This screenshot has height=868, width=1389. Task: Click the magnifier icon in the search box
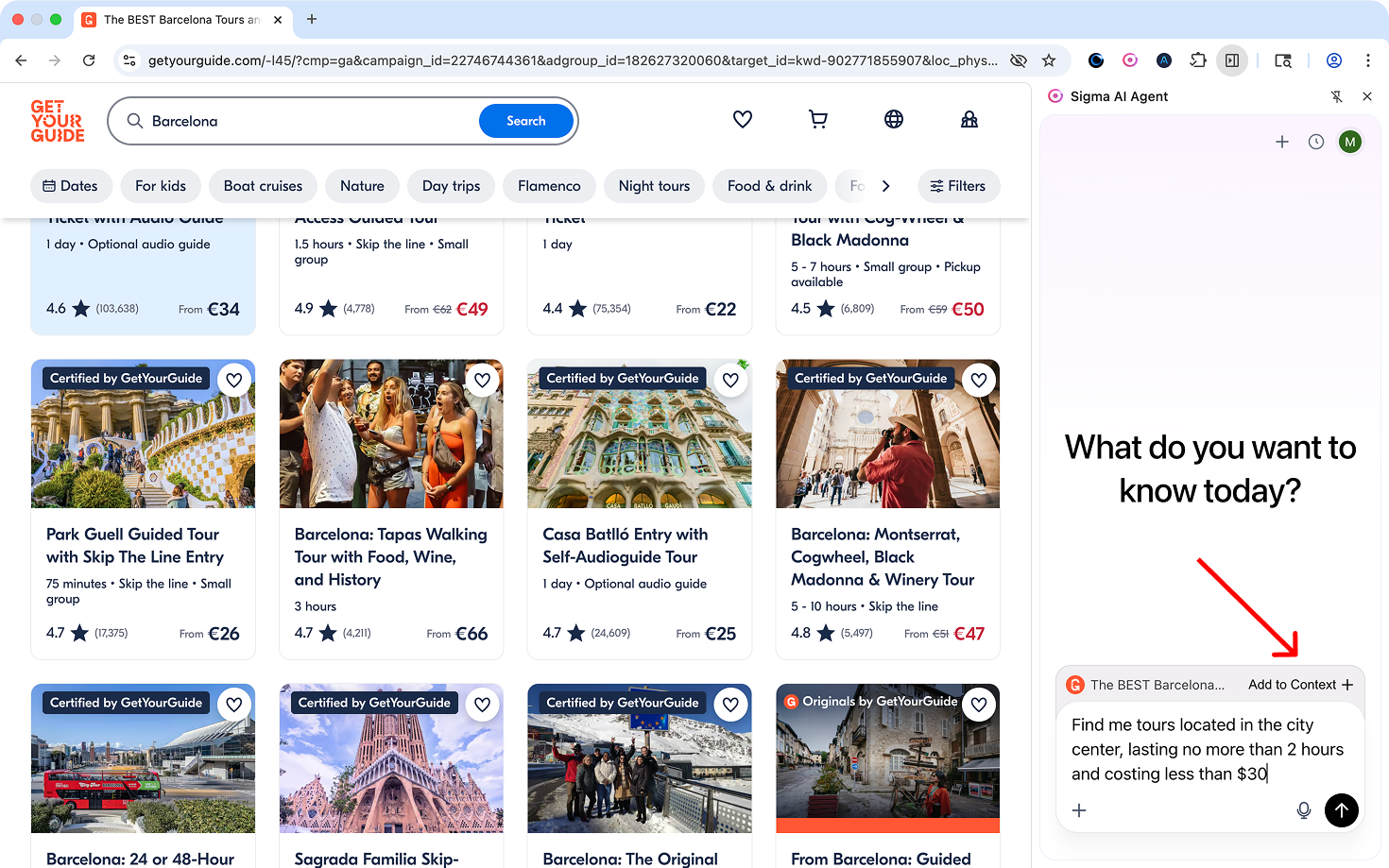click(135, 121)
